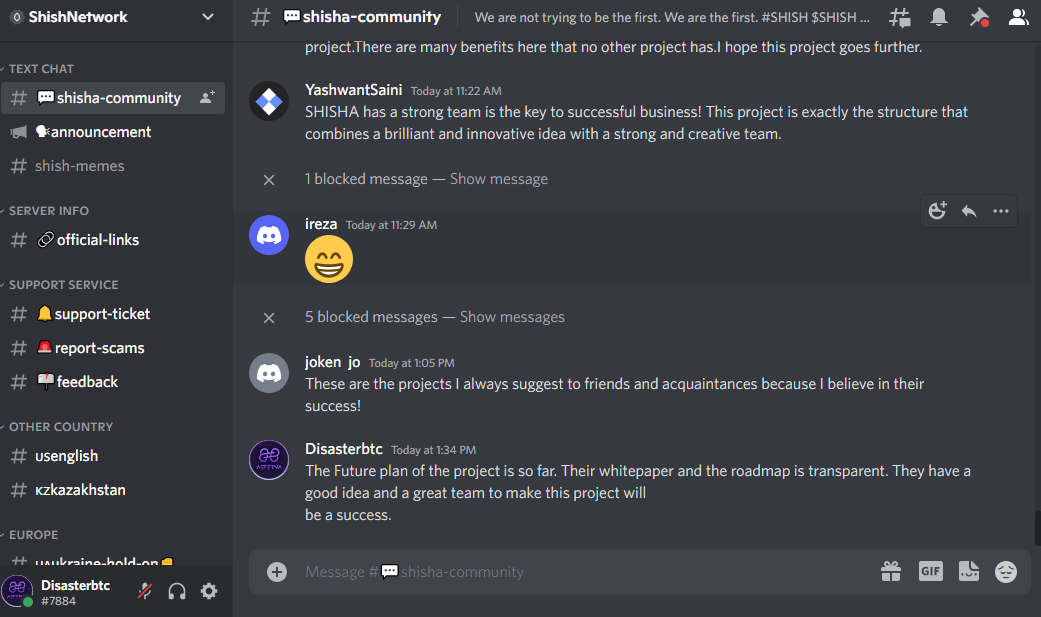The width and height of the screenshot is (1041, 617).
Task: Open the GIF picker
Action: coord(930,571)
